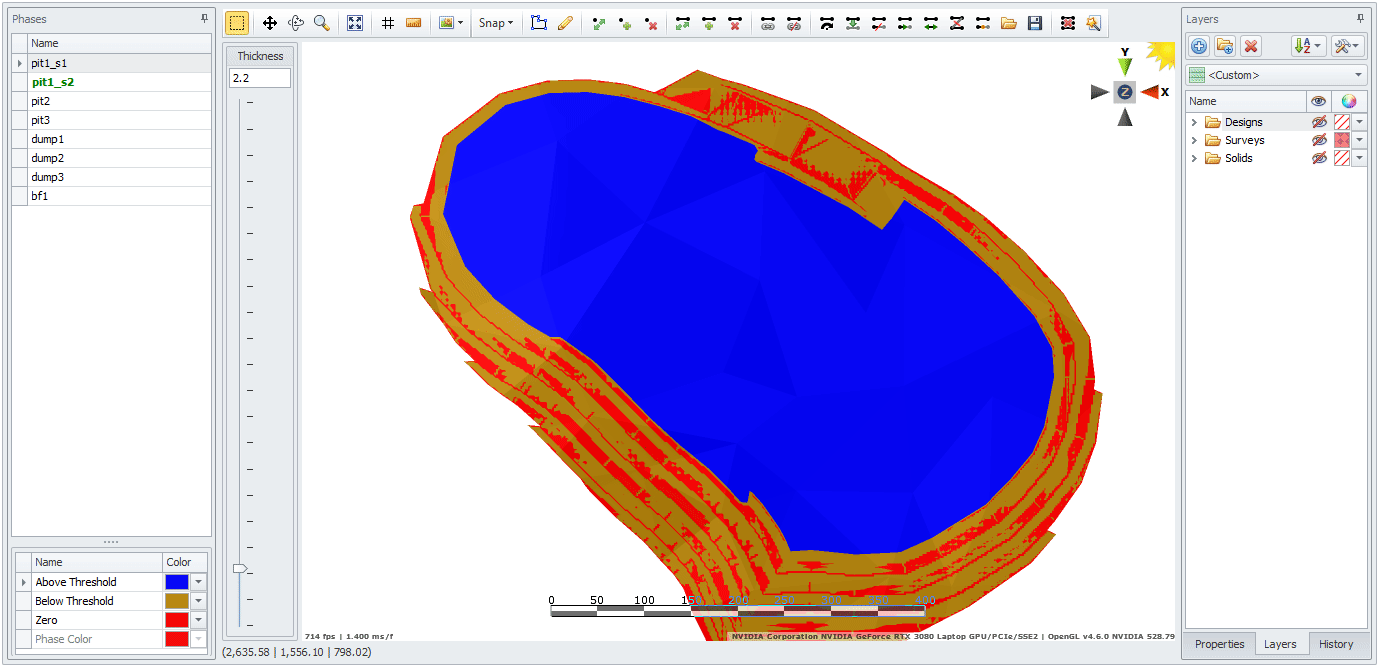Click the sun lighting icon
The width and height of the screenshot is (1379, 667).
(1162, 55)
